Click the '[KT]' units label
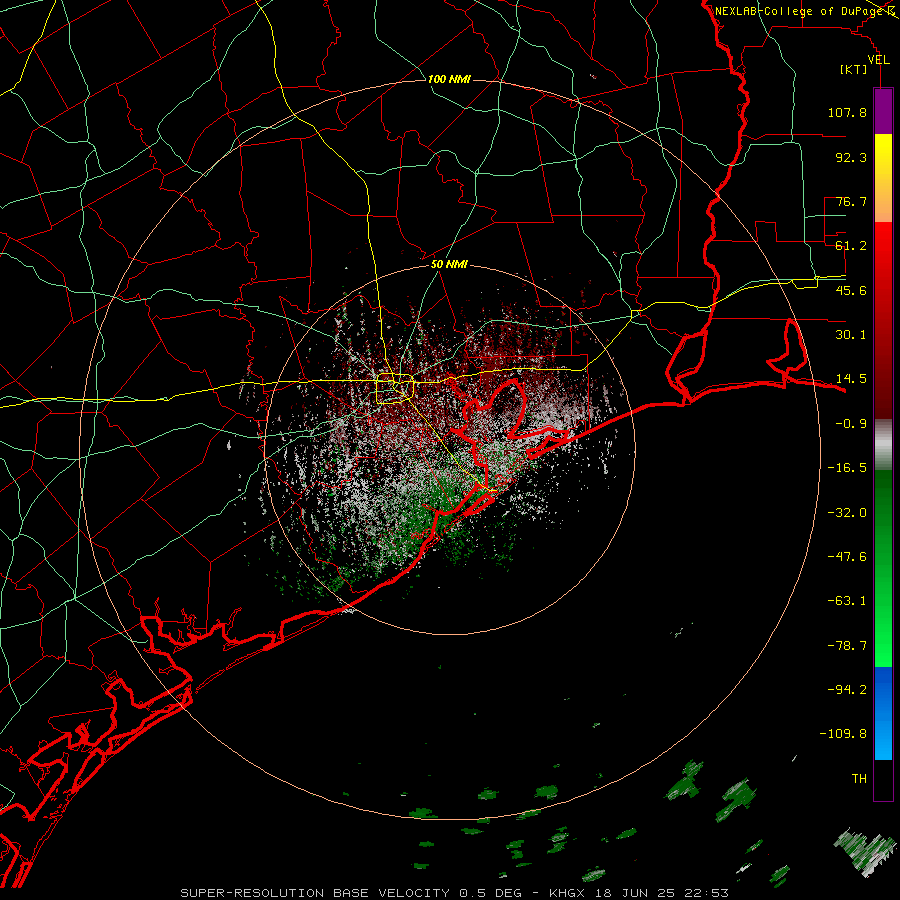Image resolution: width=900 pixels, height=900 pixels. (x=854, y=69)
